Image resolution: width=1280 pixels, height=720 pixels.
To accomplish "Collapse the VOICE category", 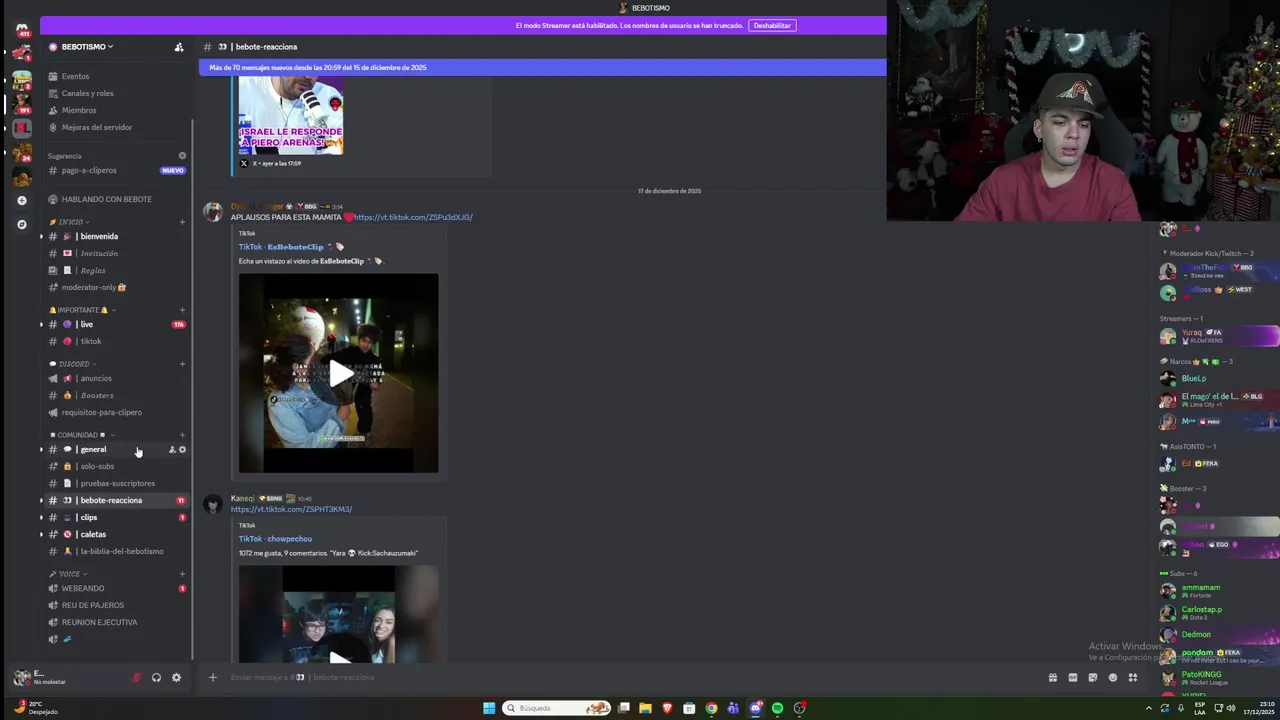I will pyautogui.click(x=68, y=574).
